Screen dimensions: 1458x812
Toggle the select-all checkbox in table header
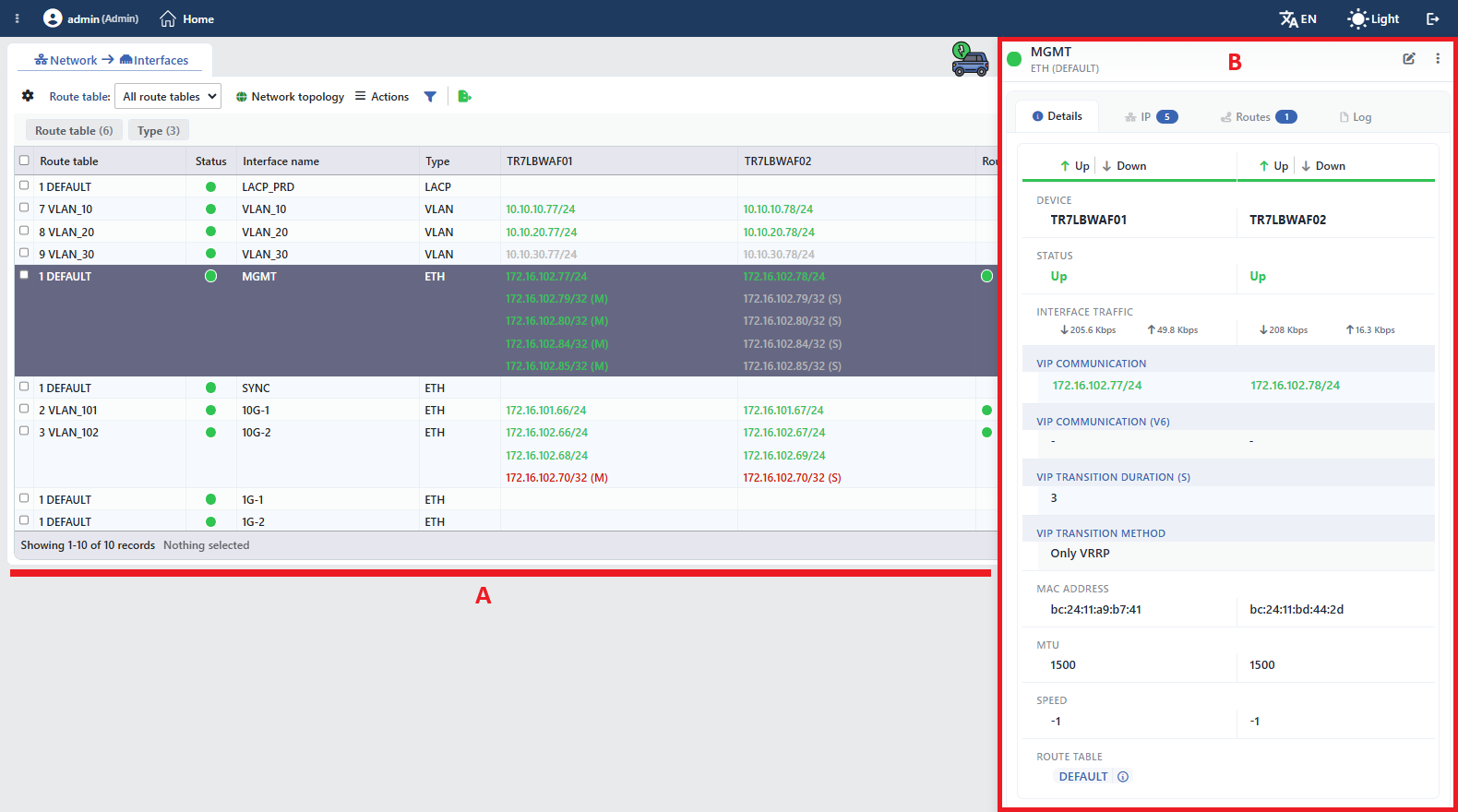24,161
